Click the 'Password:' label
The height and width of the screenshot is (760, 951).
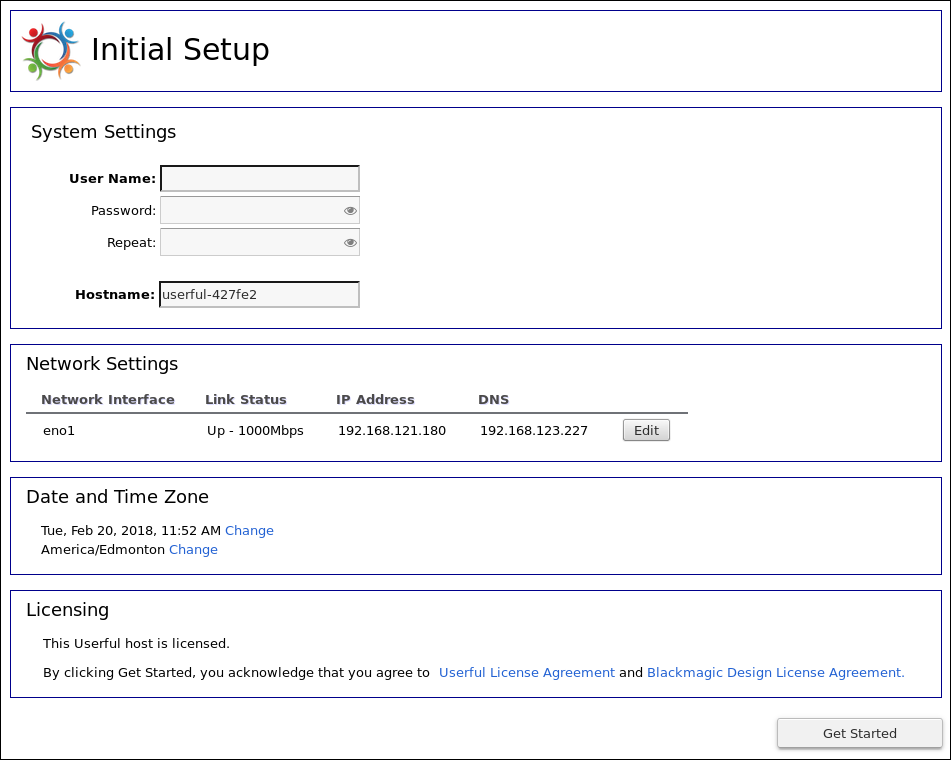click(x=123, y=211)
